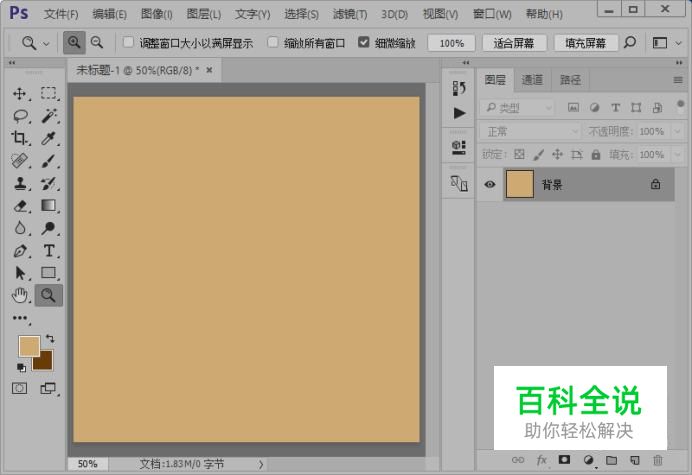Choose Zoom Out mode in options bar
Image resolution: width=692 pixels, height=475 pixels.
(x=97, y=43)
